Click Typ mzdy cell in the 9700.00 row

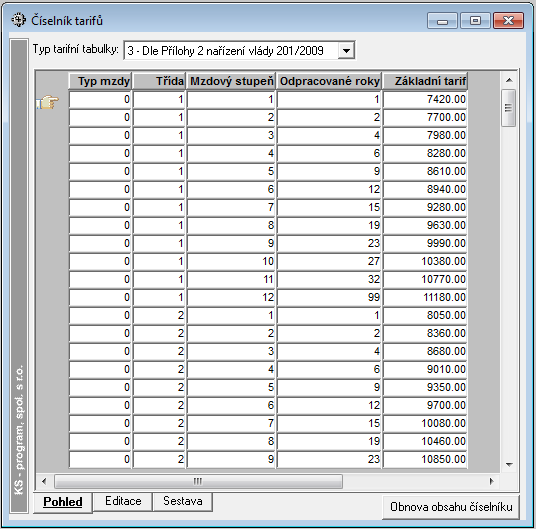pos(100,405)
